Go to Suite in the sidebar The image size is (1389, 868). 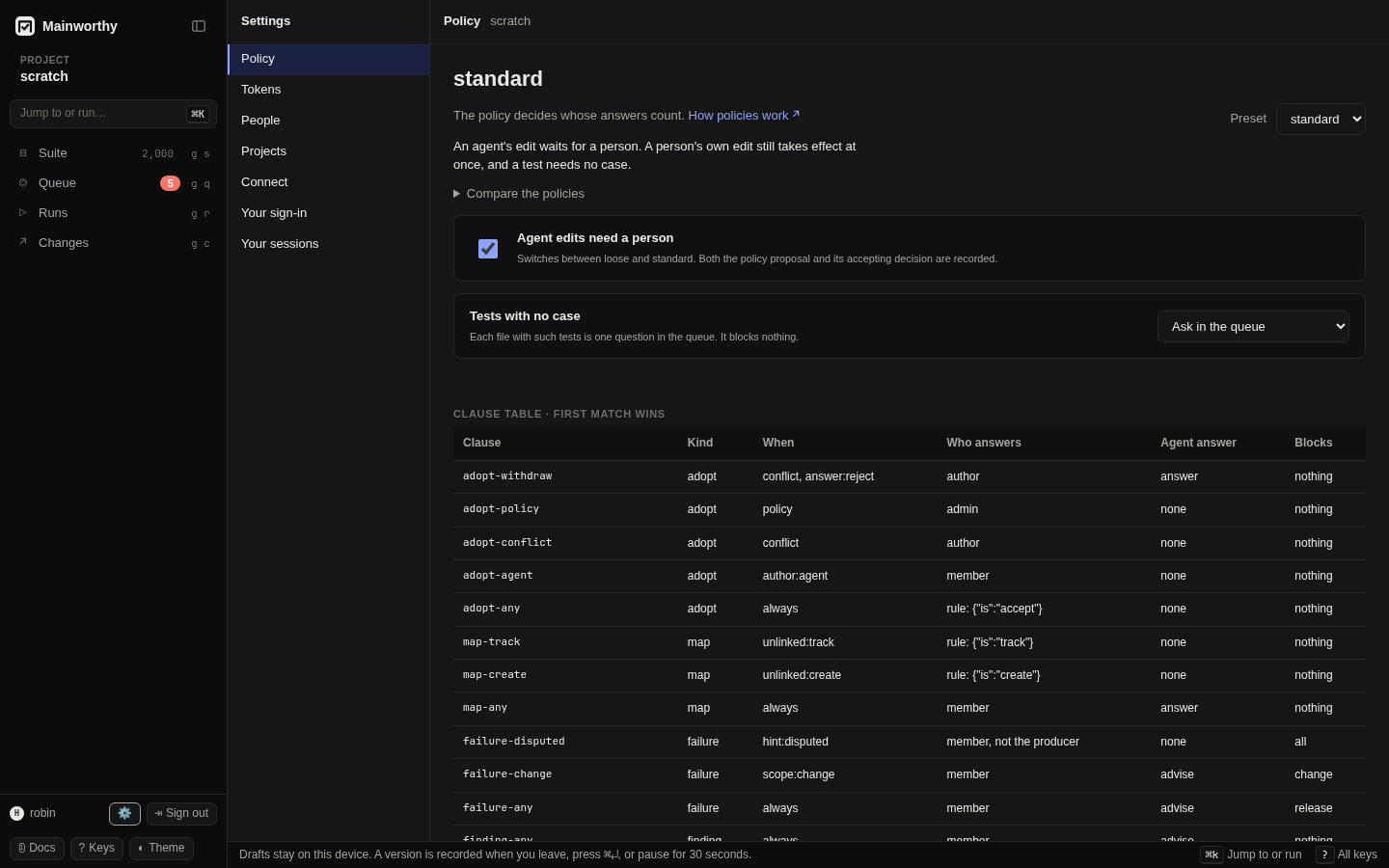coord(113,153)
